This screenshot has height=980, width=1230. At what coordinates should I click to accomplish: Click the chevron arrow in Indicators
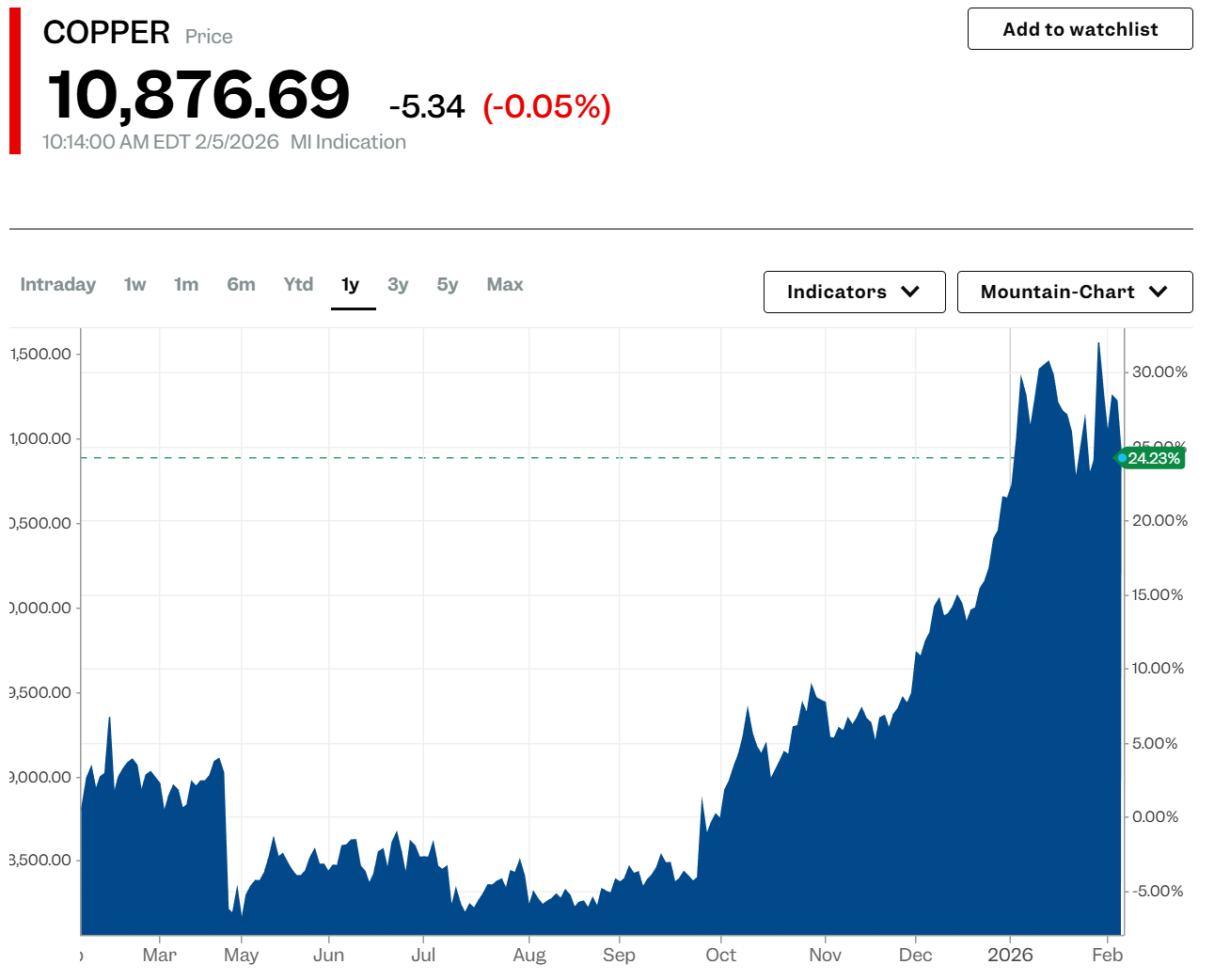click(x=910, y=292)
